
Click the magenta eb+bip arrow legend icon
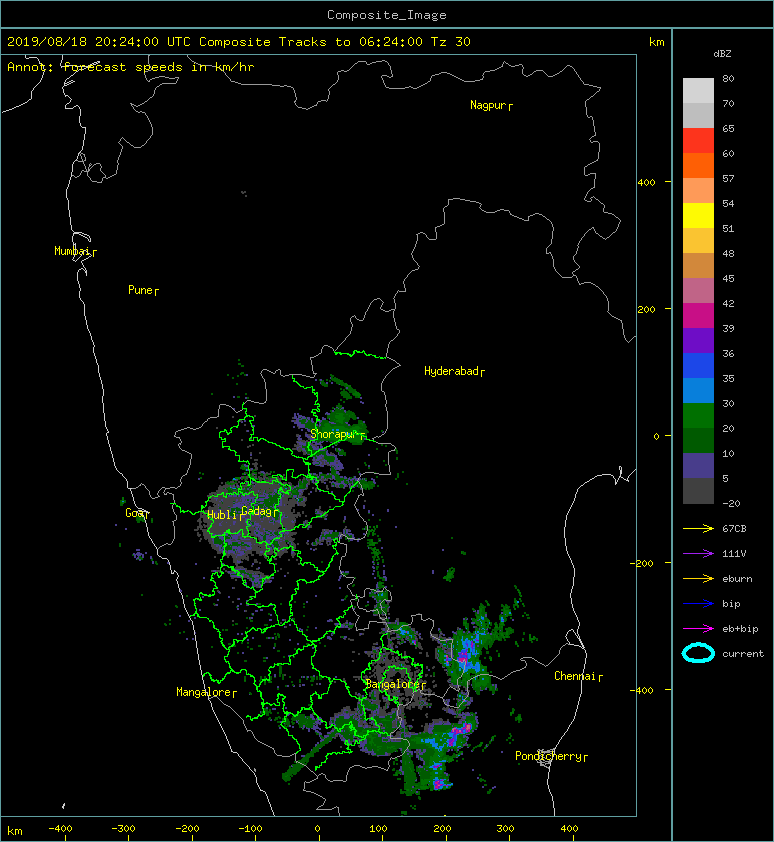pos(698,629)
